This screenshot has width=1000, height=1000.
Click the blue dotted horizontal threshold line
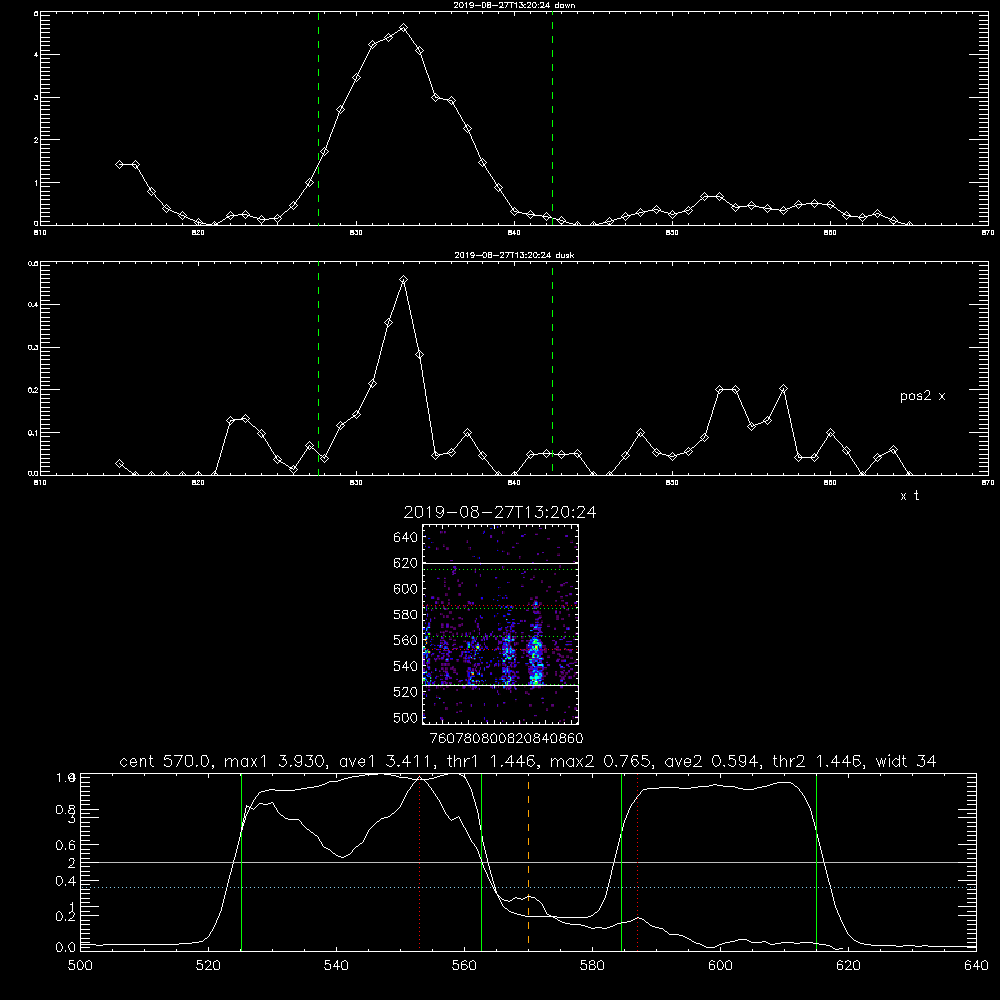(x=528, y=887)
